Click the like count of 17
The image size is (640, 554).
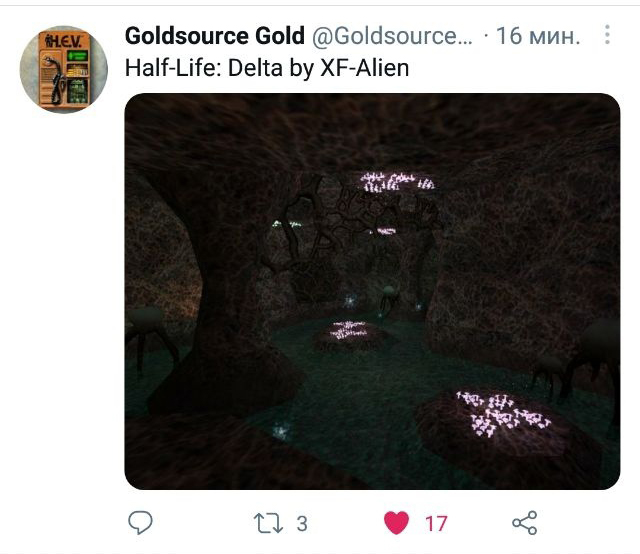coord(436,523)
